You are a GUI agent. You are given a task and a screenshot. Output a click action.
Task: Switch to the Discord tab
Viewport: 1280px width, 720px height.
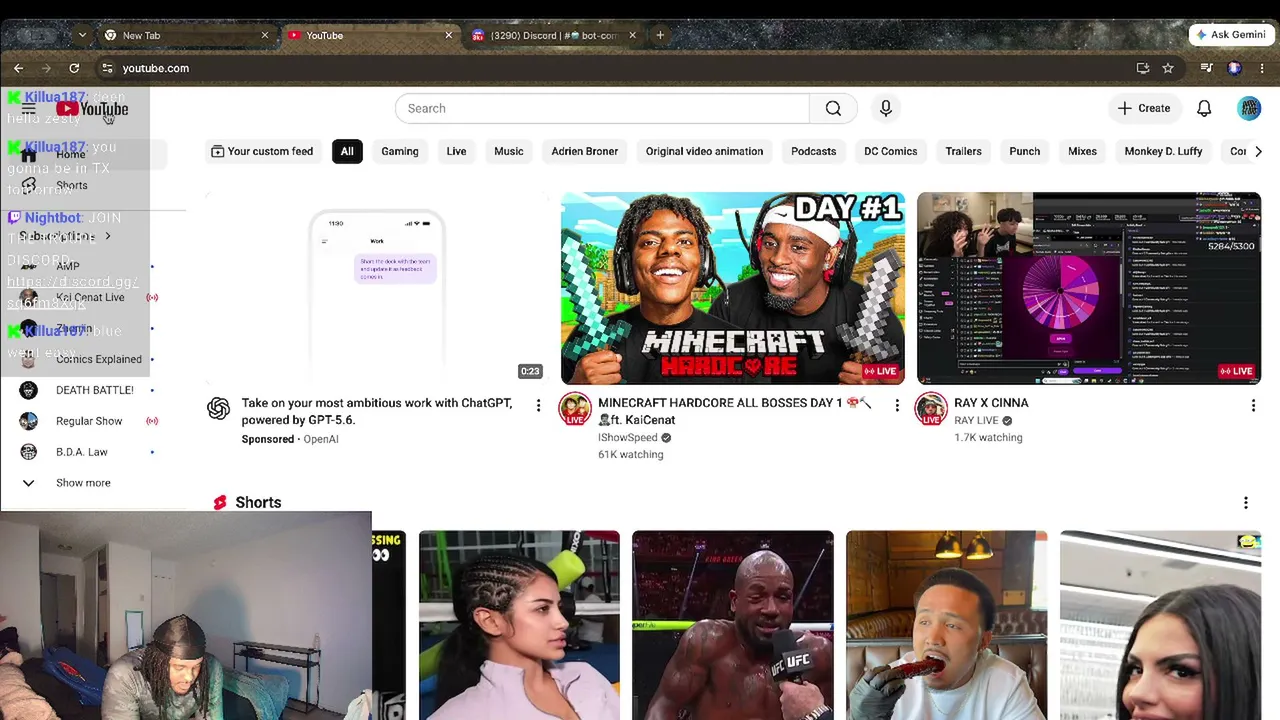555,35
